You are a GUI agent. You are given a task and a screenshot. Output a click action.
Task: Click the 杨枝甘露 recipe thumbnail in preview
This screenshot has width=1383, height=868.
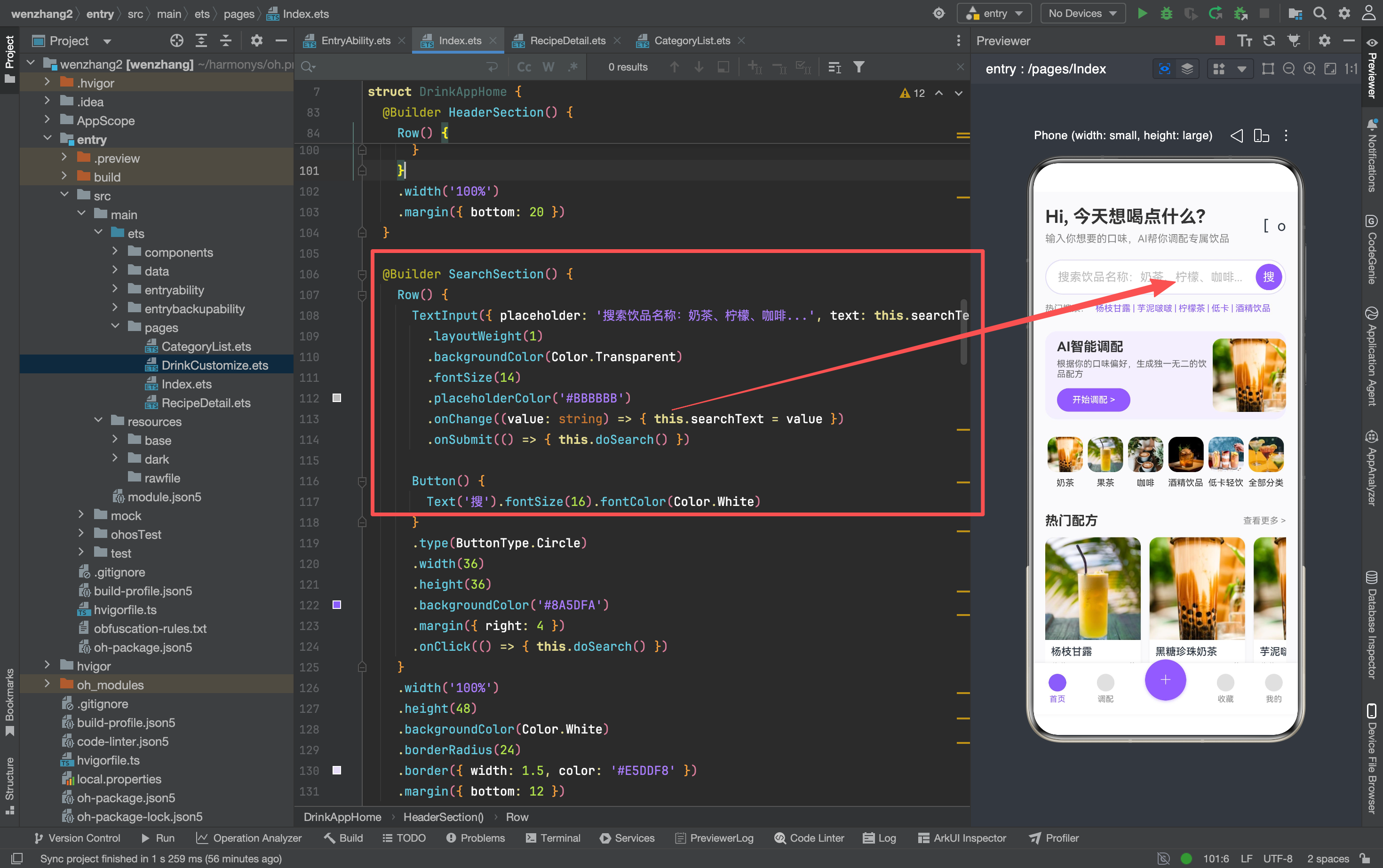(1092, 588)
